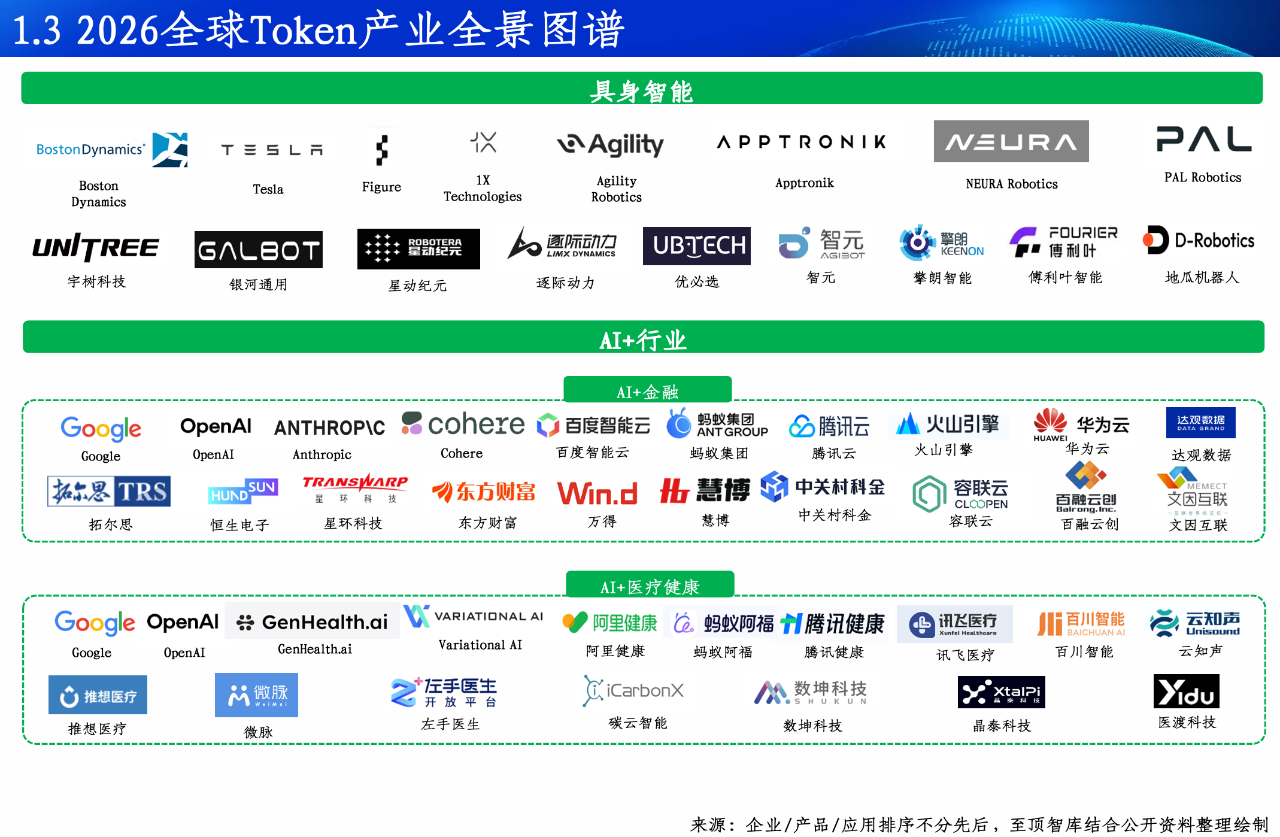This screenshot has width=1280, height=837.
Task: Click the XtalPi 晶泰科技 logo
Action: pos(1001,692)
